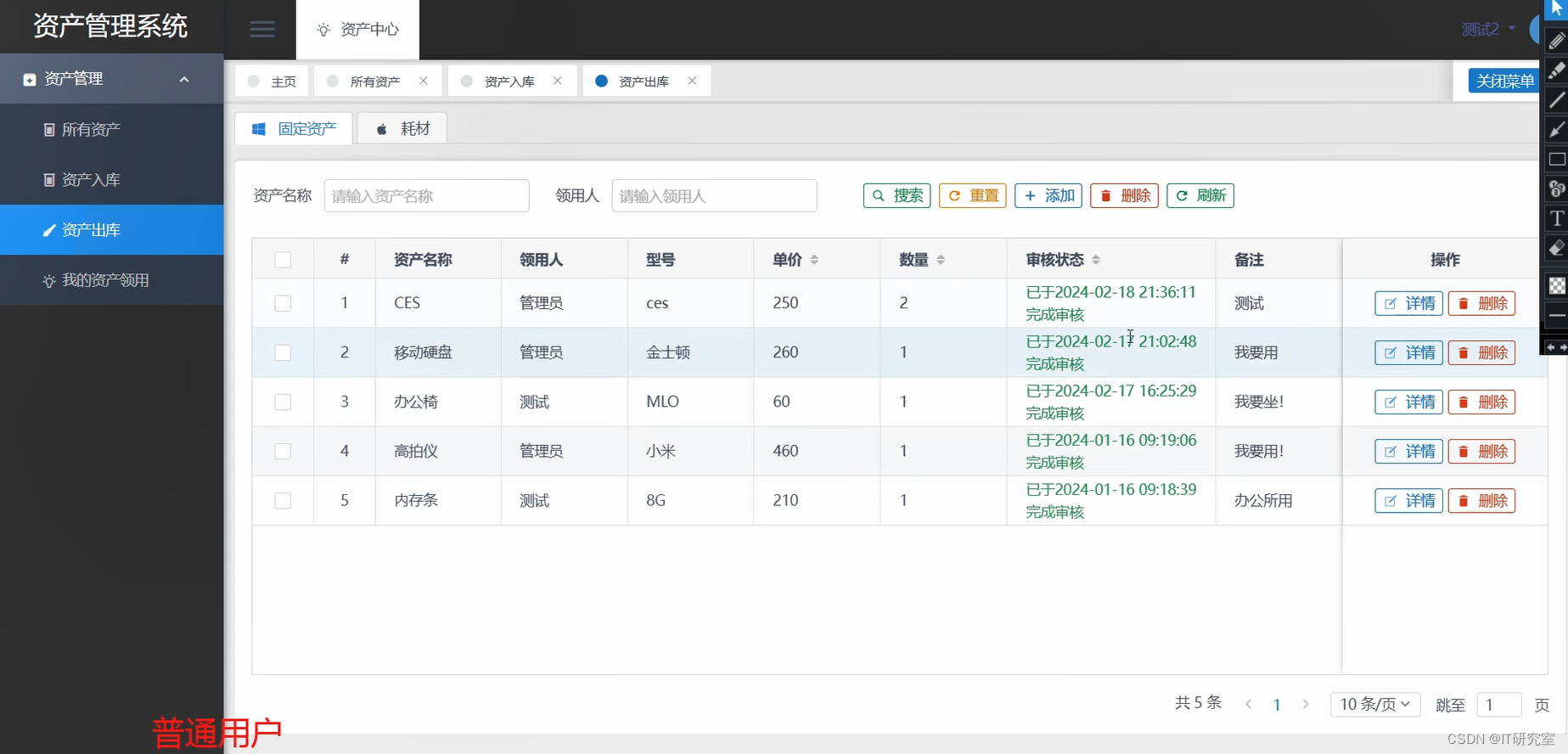Image resolution: width=1568 pixels, height=754 pixels.
Task: Check the row for 内存条
Action: (x=283, y=500)
